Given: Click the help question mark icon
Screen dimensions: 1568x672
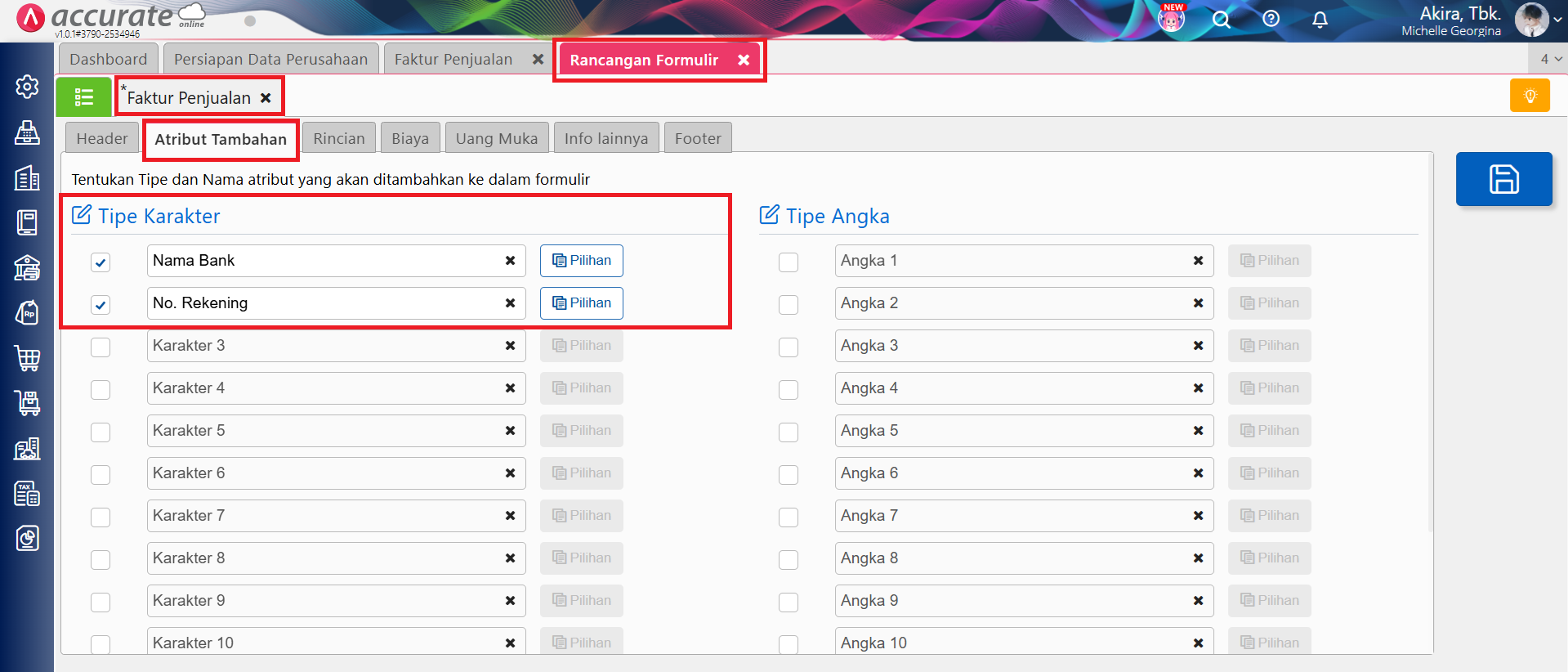Looking at the screenshot, I should pyautogui.click(x=1271, y=19).
